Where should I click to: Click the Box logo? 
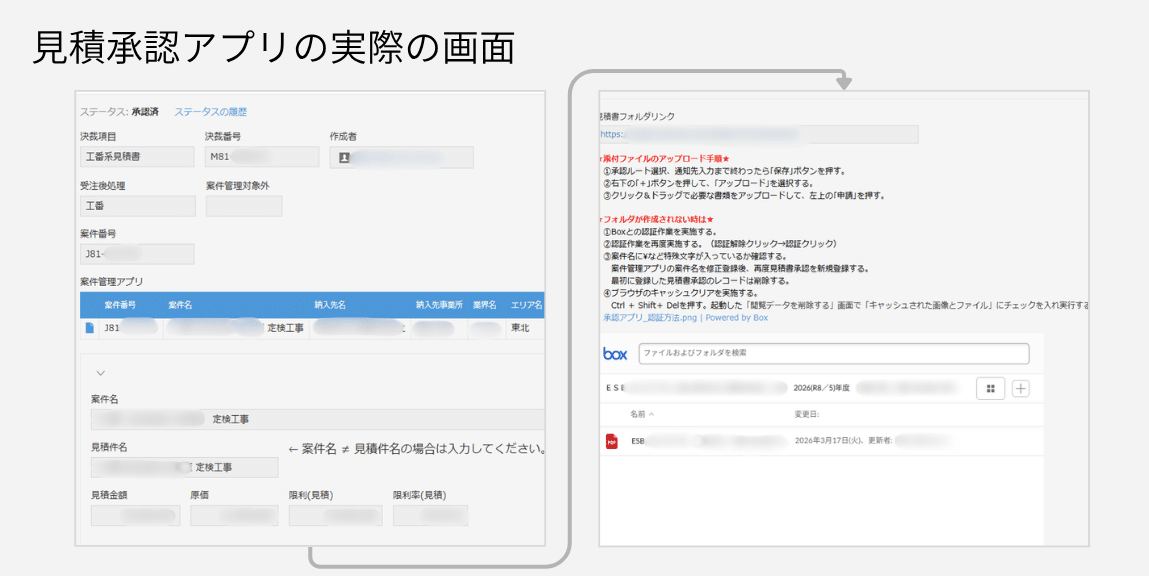coord(615,354)
